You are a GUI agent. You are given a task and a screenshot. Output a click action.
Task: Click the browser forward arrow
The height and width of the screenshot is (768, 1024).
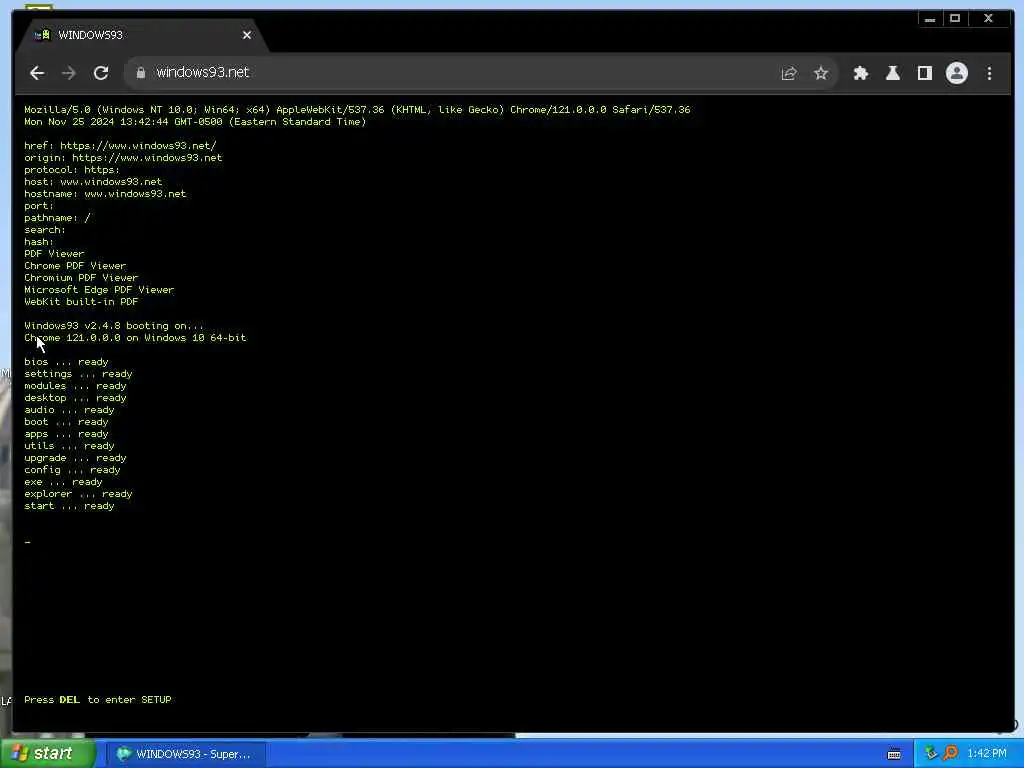(69, 73)
